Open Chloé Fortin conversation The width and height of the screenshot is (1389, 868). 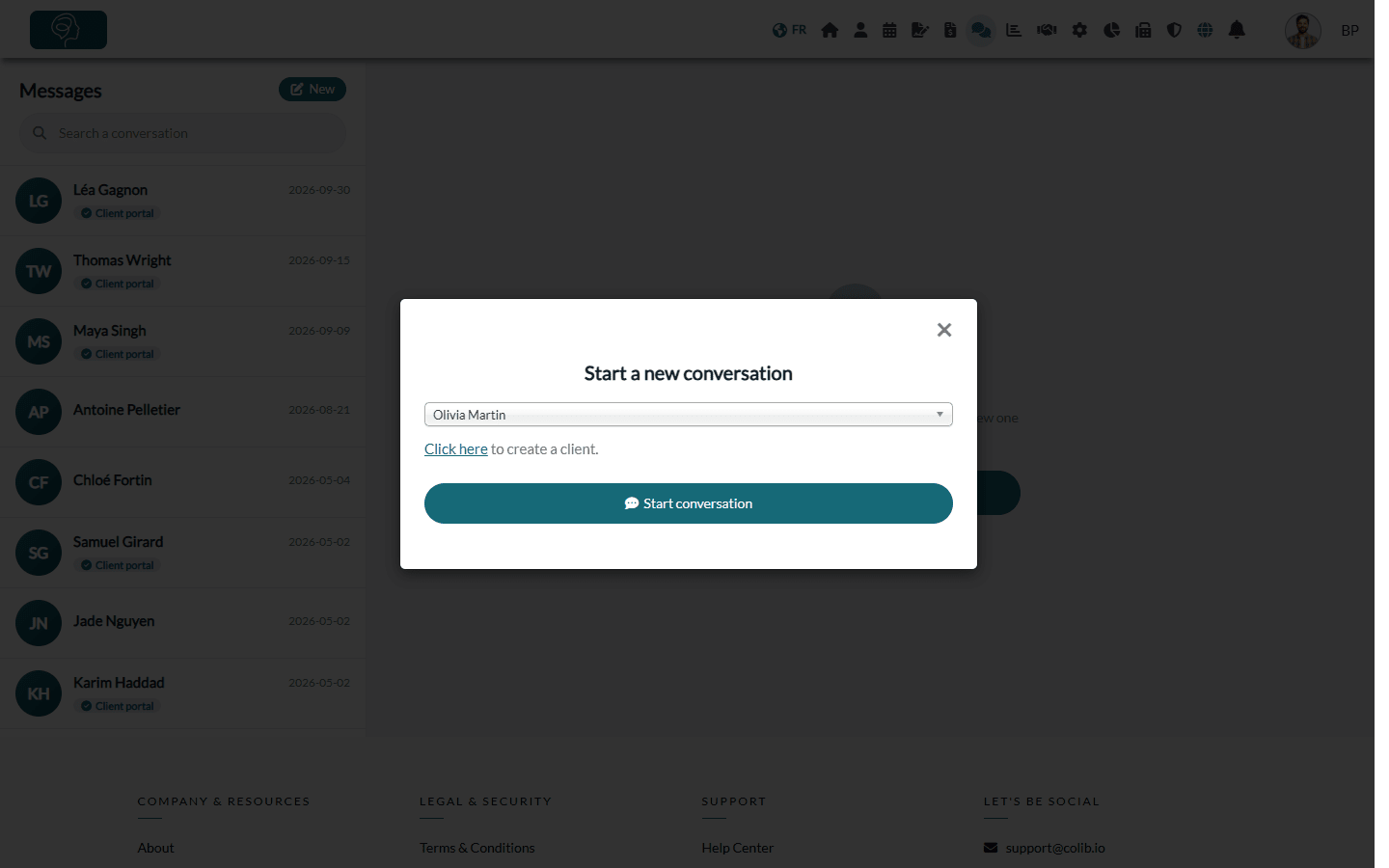[x=182, y=482]
